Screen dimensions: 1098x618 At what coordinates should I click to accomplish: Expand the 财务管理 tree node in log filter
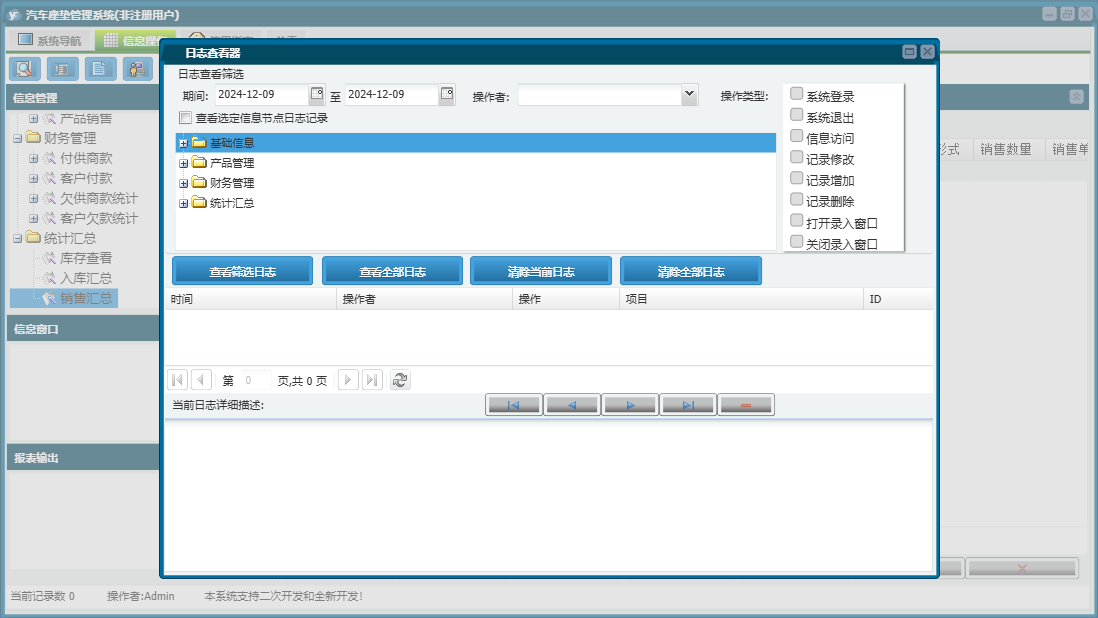coord(183,183)
